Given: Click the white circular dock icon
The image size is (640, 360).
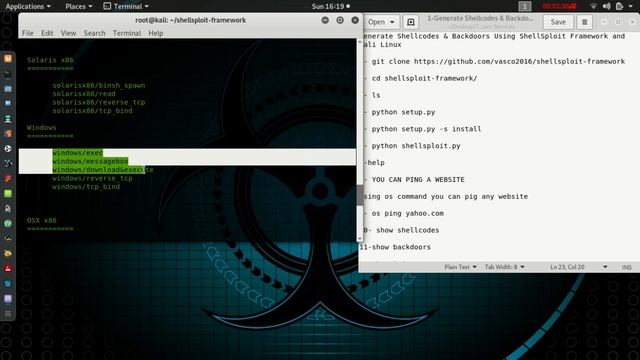Looking at the screenshot, I should [x=8, y=149].
